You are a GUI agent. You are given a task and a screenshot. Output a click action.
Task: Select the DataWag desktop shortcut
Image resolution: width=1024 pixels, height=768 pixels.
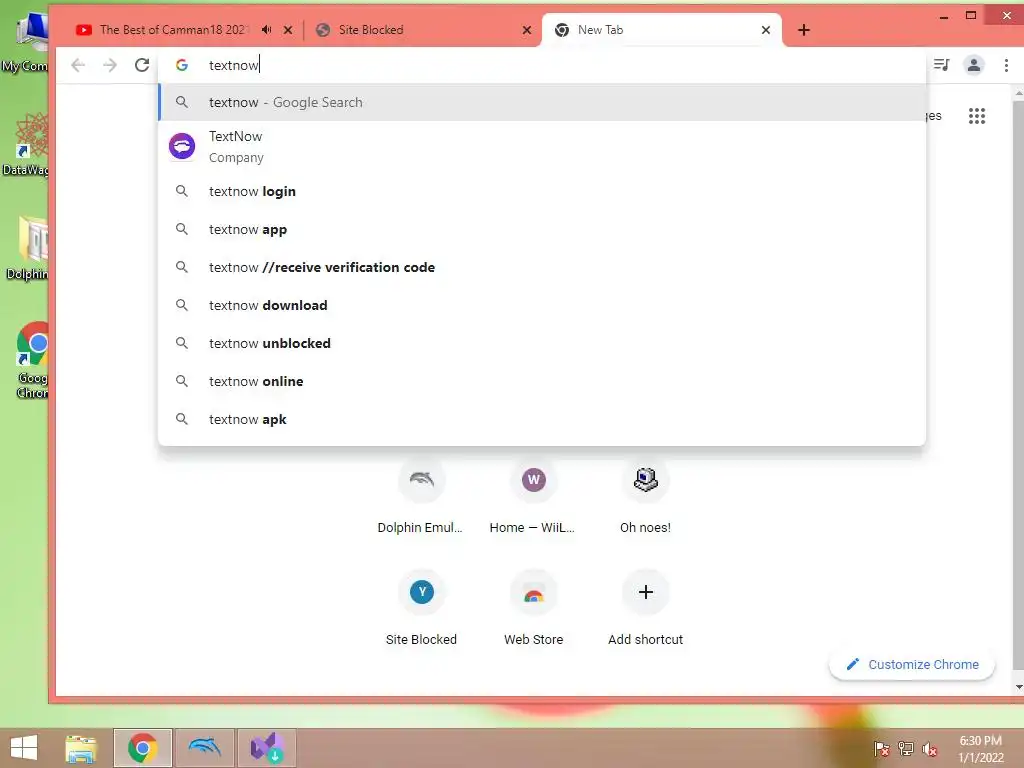[26, 145]
